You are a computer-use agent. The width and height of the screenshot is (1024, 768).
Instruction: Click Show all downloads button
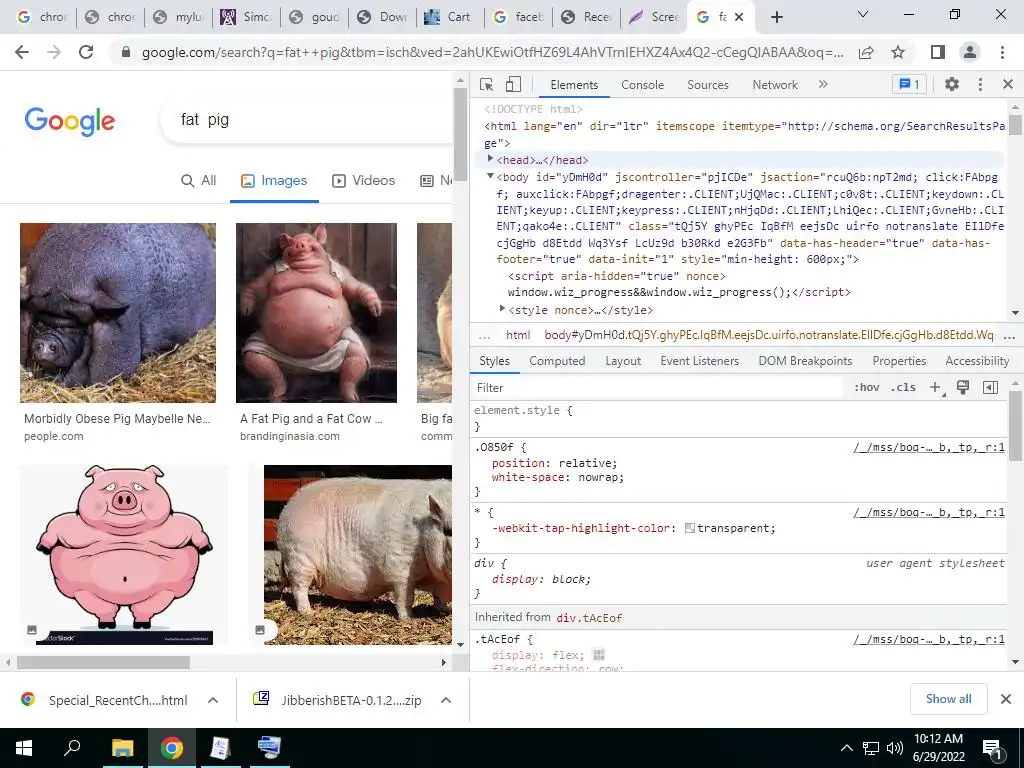[x=948, y=699]
